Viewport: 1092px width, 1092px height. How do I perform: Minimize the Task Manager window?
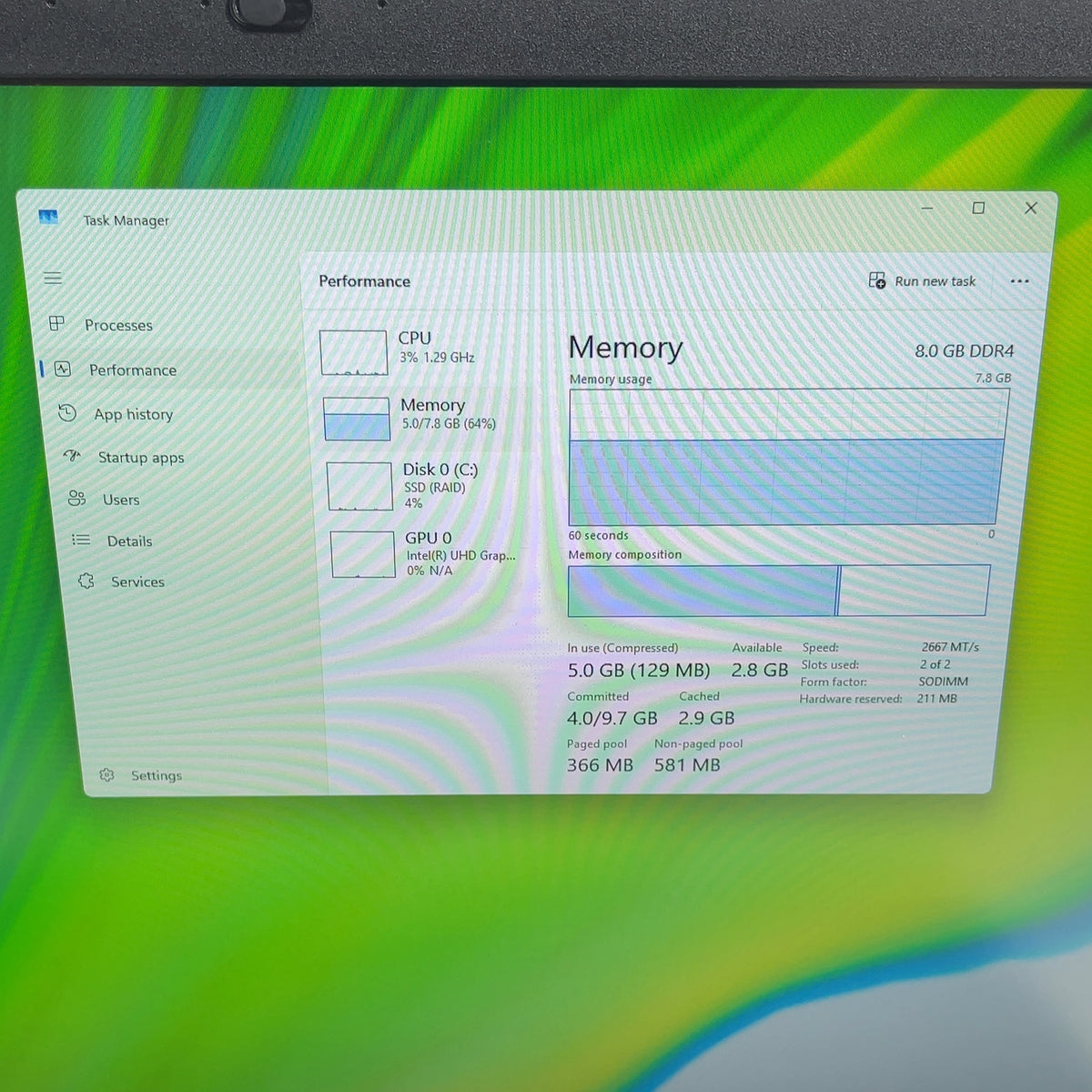[927, 208]
